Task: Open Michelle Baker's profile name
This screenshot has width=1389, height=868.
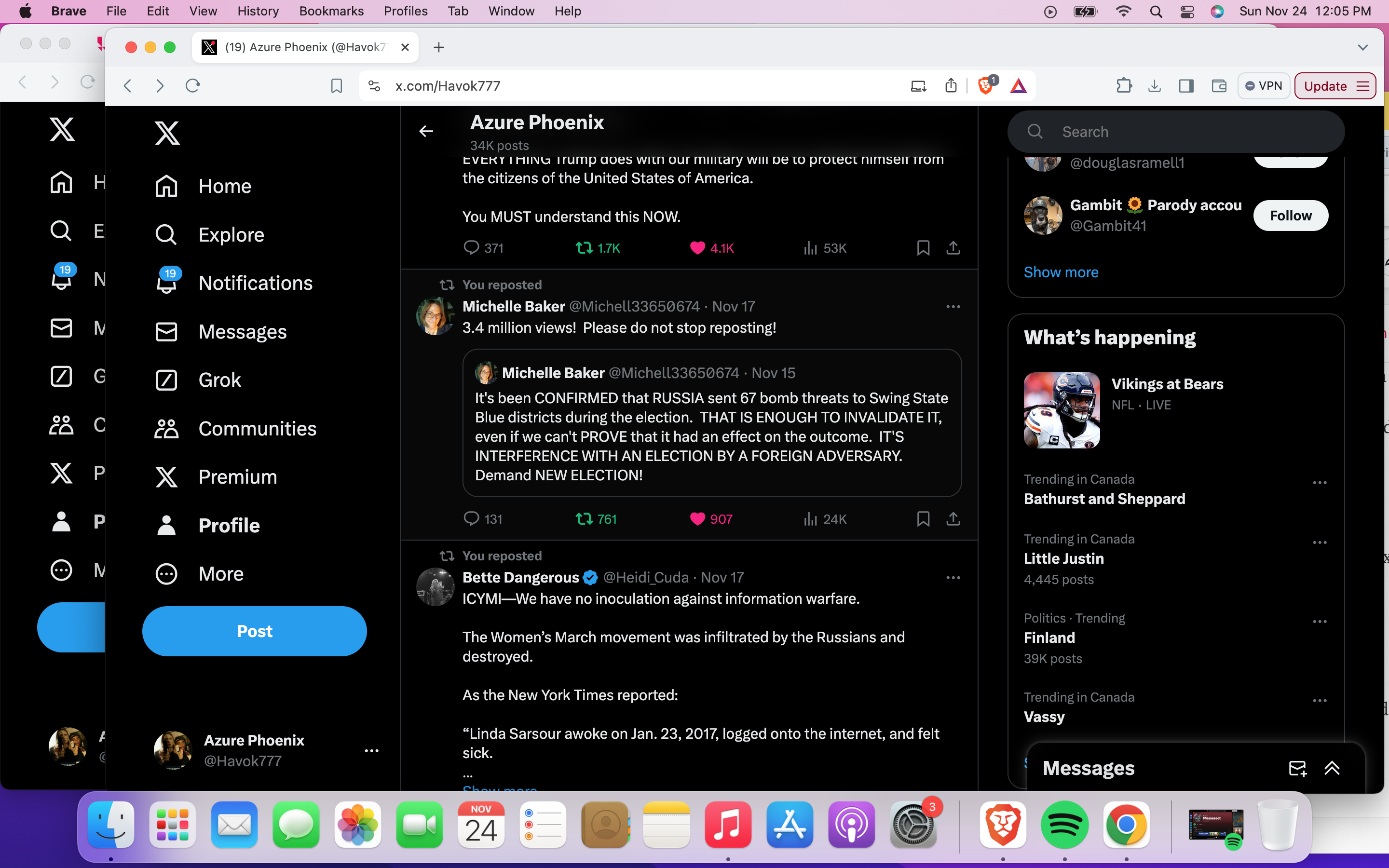Action: point(514,307)
